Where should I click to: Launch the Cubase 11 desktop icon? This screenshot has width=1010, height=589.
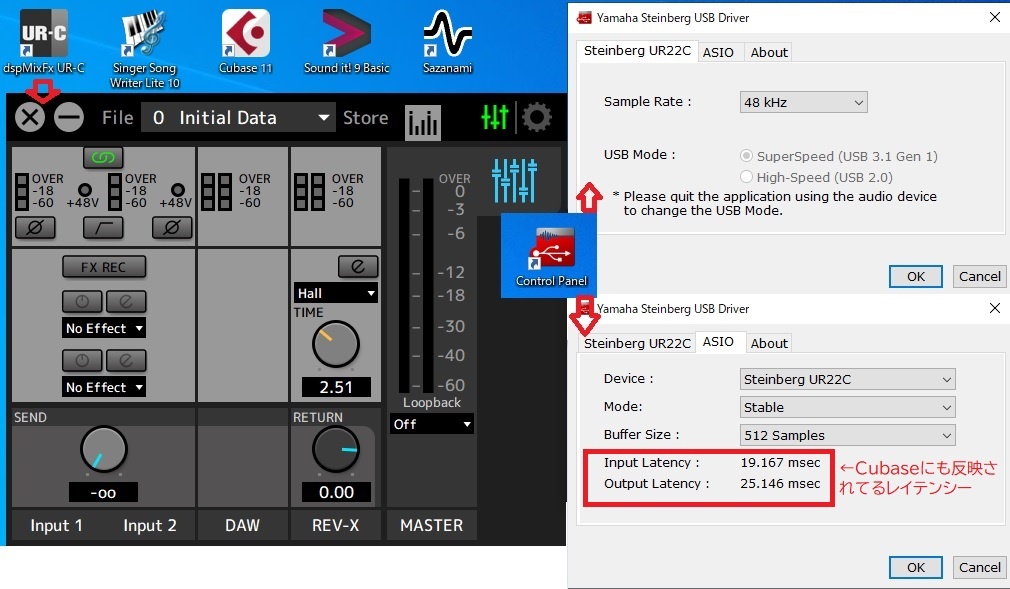pos(245,42)
